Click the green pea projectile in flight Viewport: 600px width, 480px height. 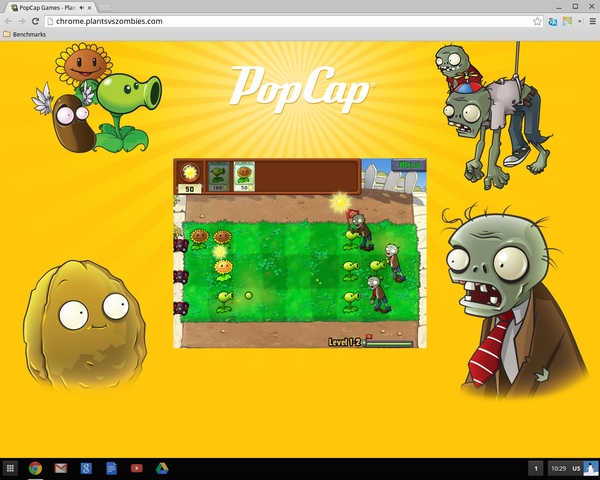click(248, 296)
